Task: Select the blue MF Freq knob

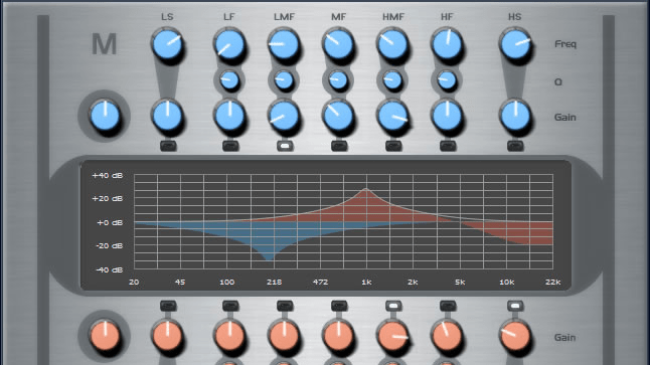Action: (x=338, y=44)
